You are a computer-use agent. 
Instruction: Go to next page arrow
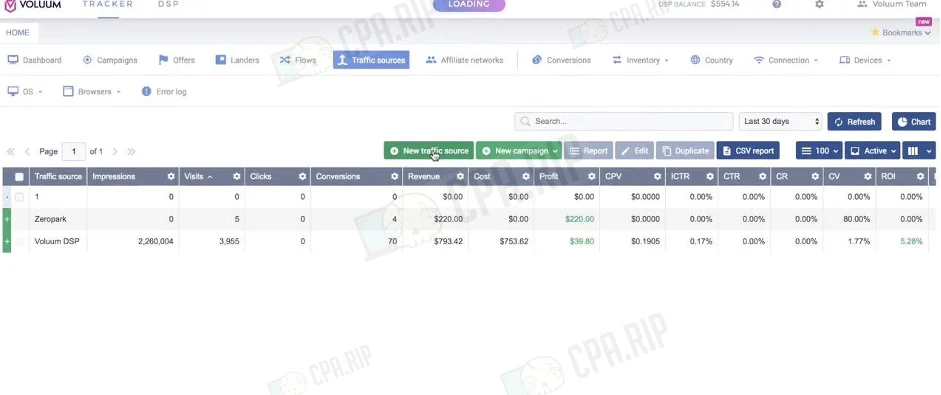pyautogui.click(x=115, y=152)
